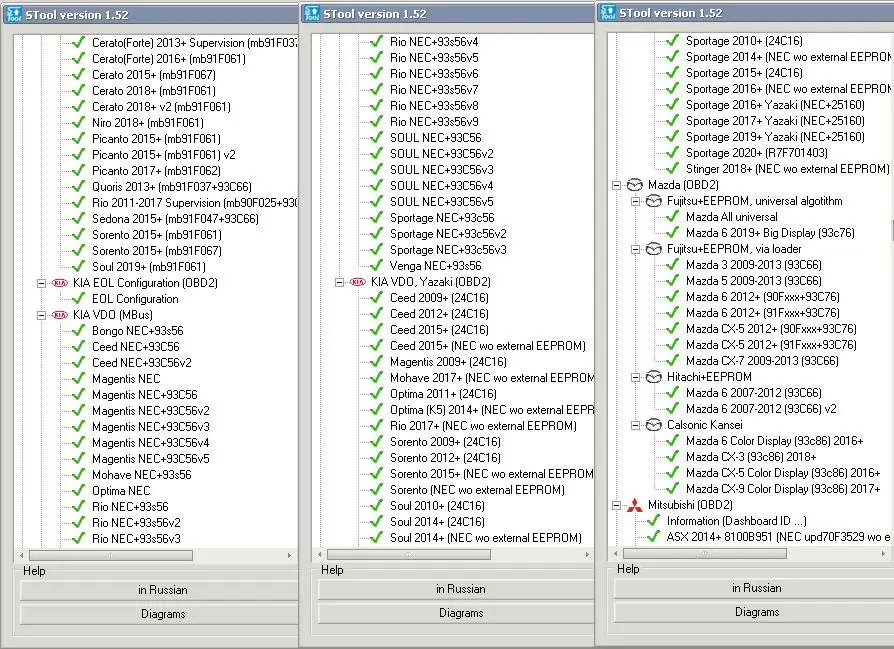Select Mazda CX-7 2009-2013 (93C66)
894x649 pixels.
click(x=762, y=360)
